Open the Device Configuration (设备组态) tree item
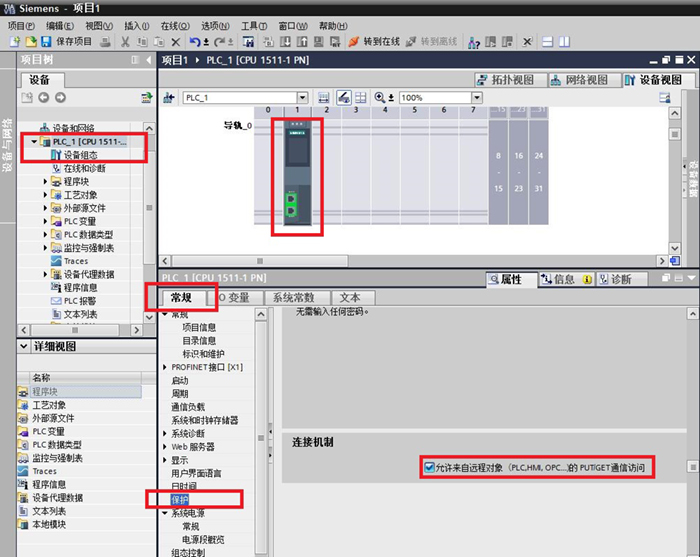 pos(88,155)
